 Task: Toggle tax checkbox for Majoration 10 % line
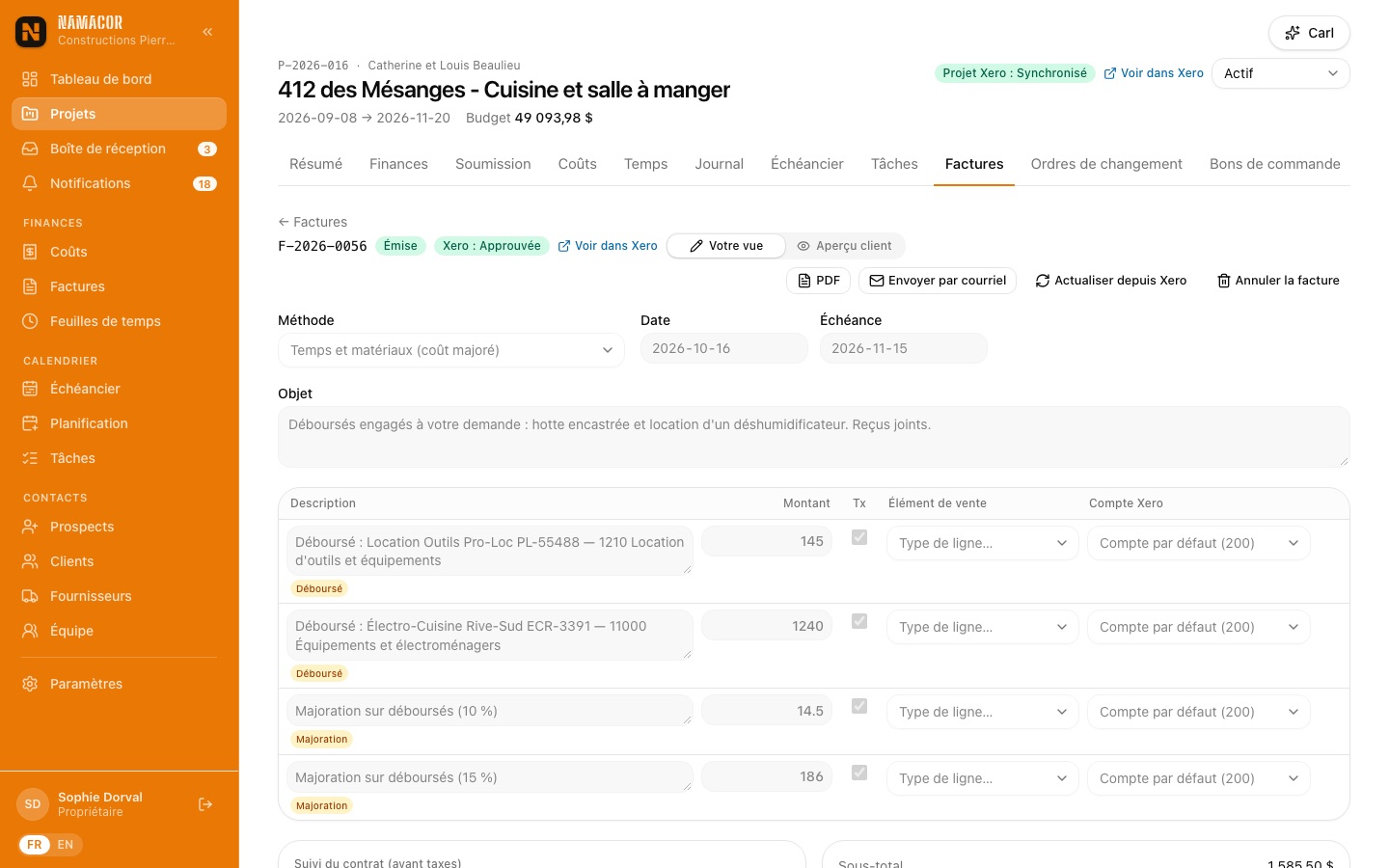859,706
